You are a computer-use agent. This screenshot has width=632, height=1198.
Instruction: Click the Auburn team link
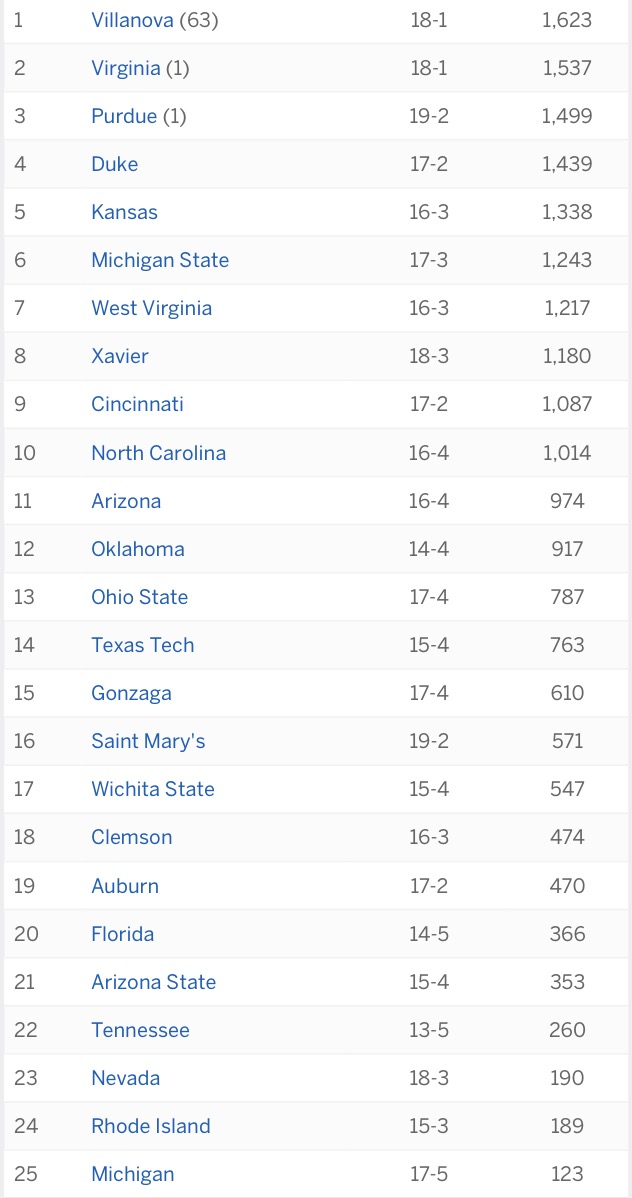pos(125,886)
